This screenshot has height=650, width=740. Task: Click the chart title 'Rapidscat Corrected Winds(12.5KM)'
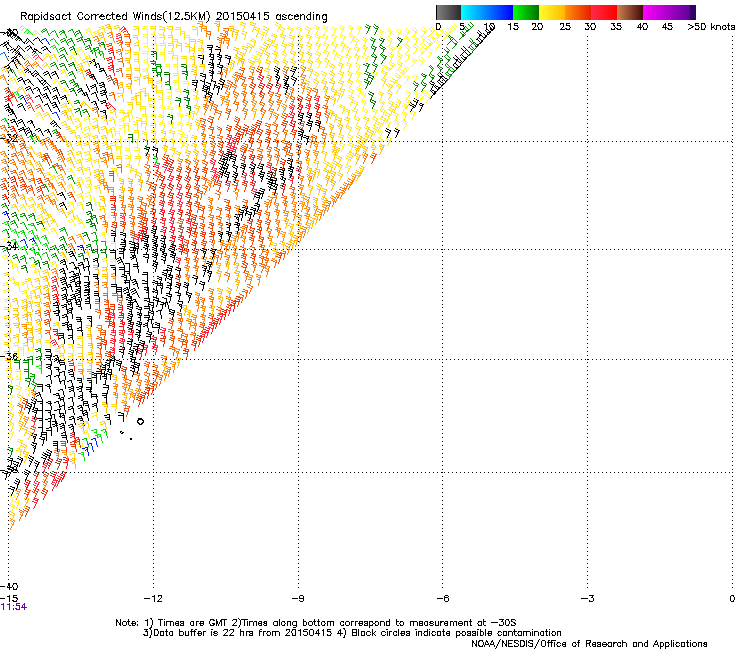[x=115, y=17]
